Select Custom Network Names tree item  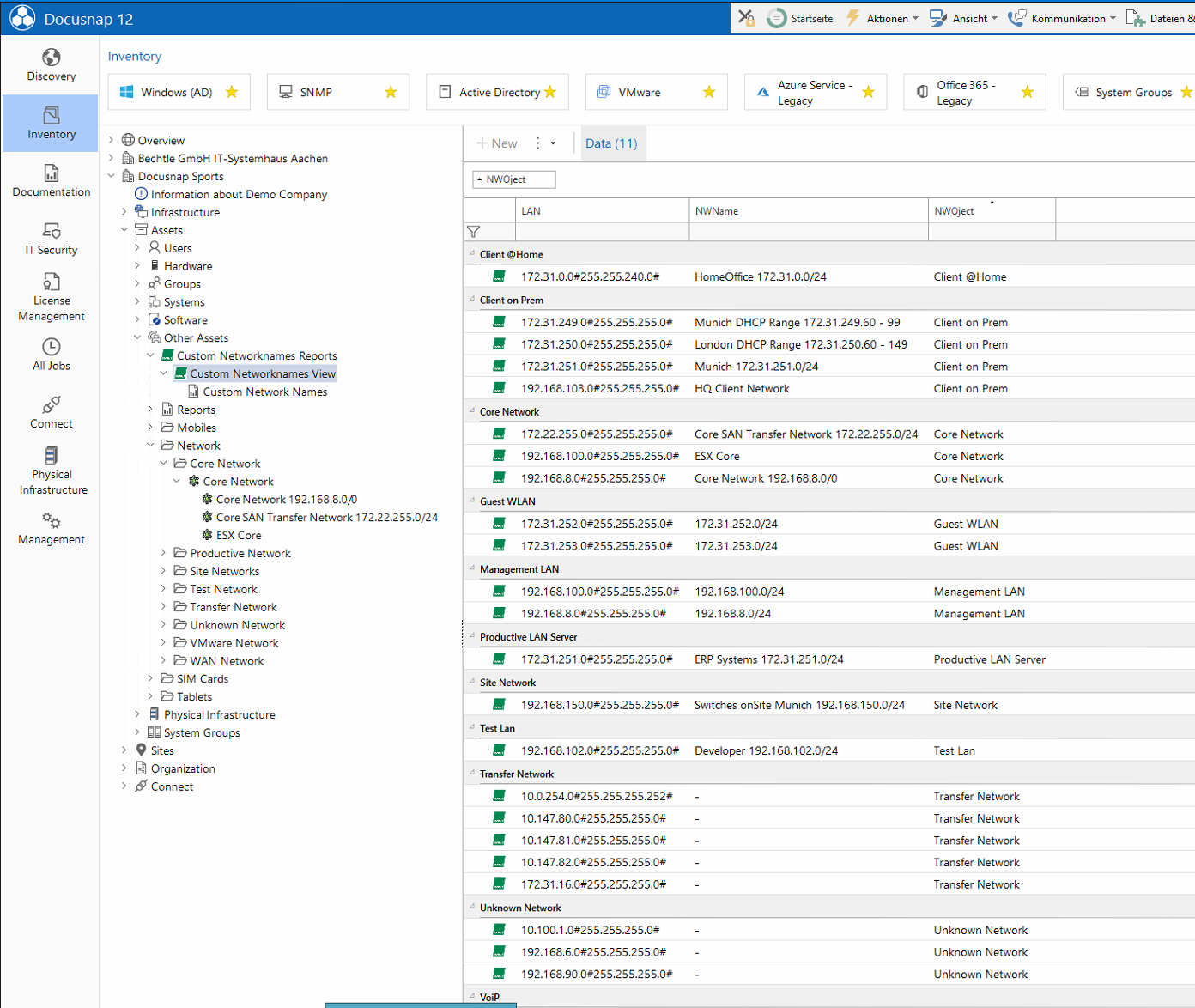pyautogui.click(x=264, y=392)
